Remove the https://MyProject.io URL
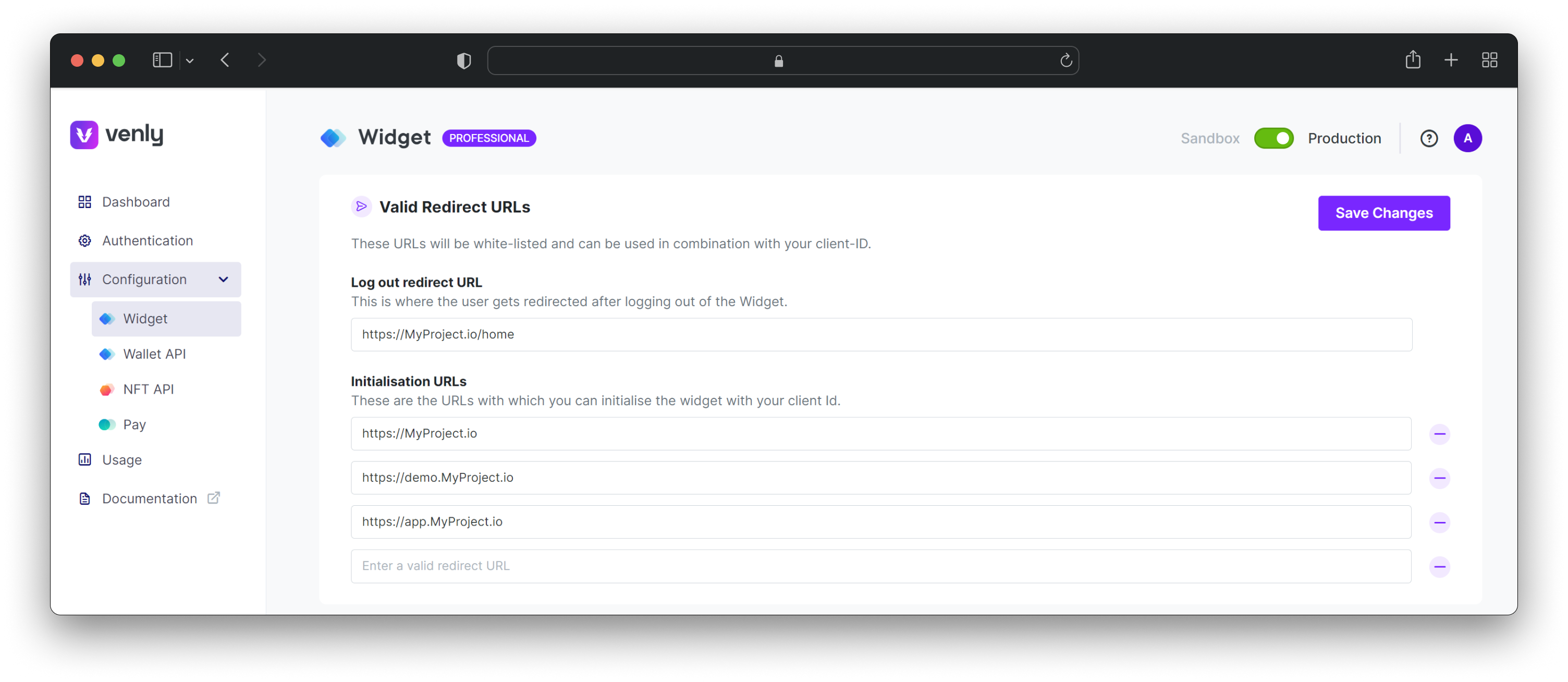This screenshot has width=1568, height=682. pos(1440,434)
